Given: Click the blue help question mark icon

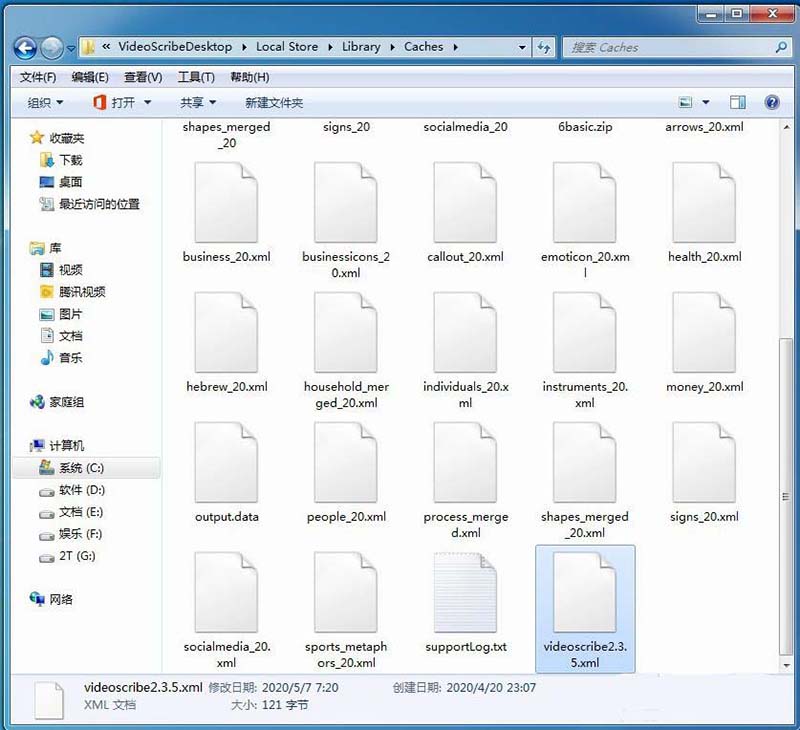Looking at the screenshot, I should [x=772, y=103].
